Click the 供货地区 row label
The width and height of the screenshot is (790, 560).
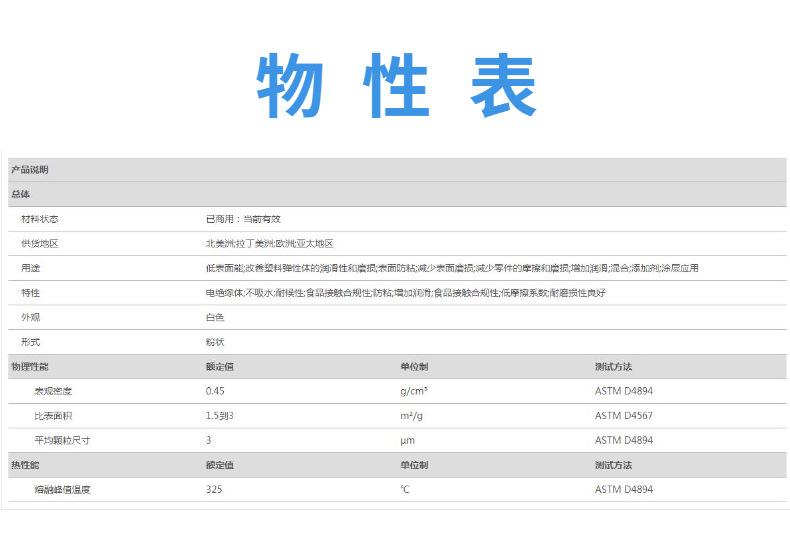coord(40,243)
